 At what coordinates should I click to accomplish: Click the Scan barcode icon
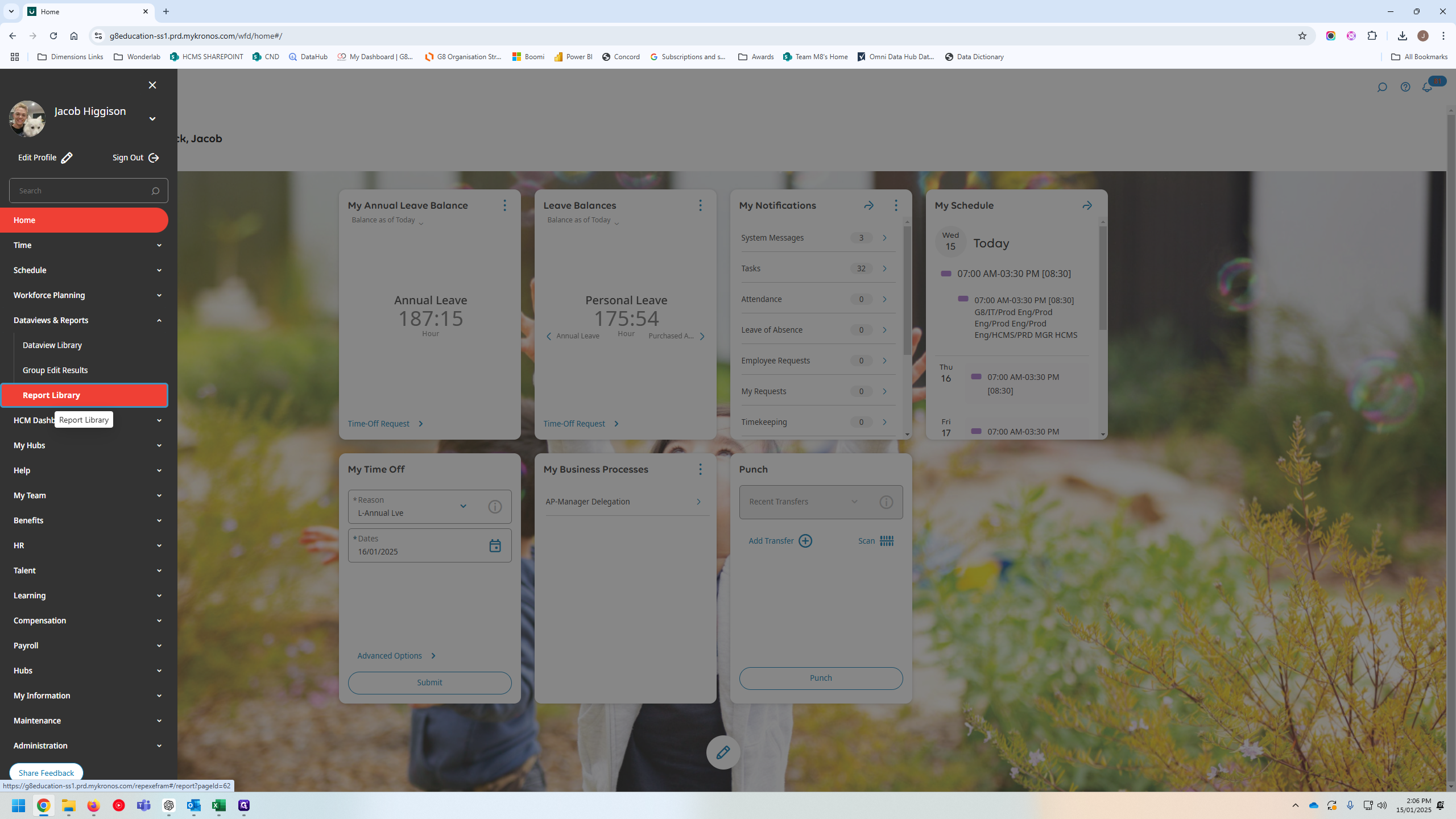887,541
